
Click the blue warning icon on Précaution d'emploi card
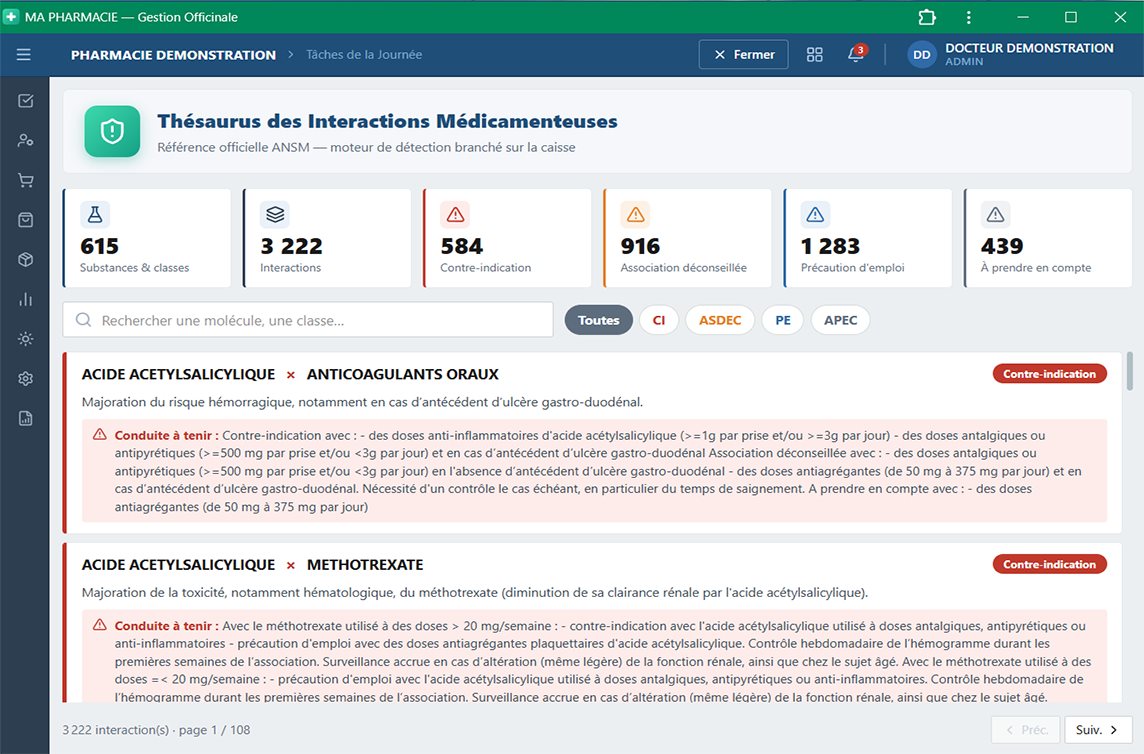(815, 215)
